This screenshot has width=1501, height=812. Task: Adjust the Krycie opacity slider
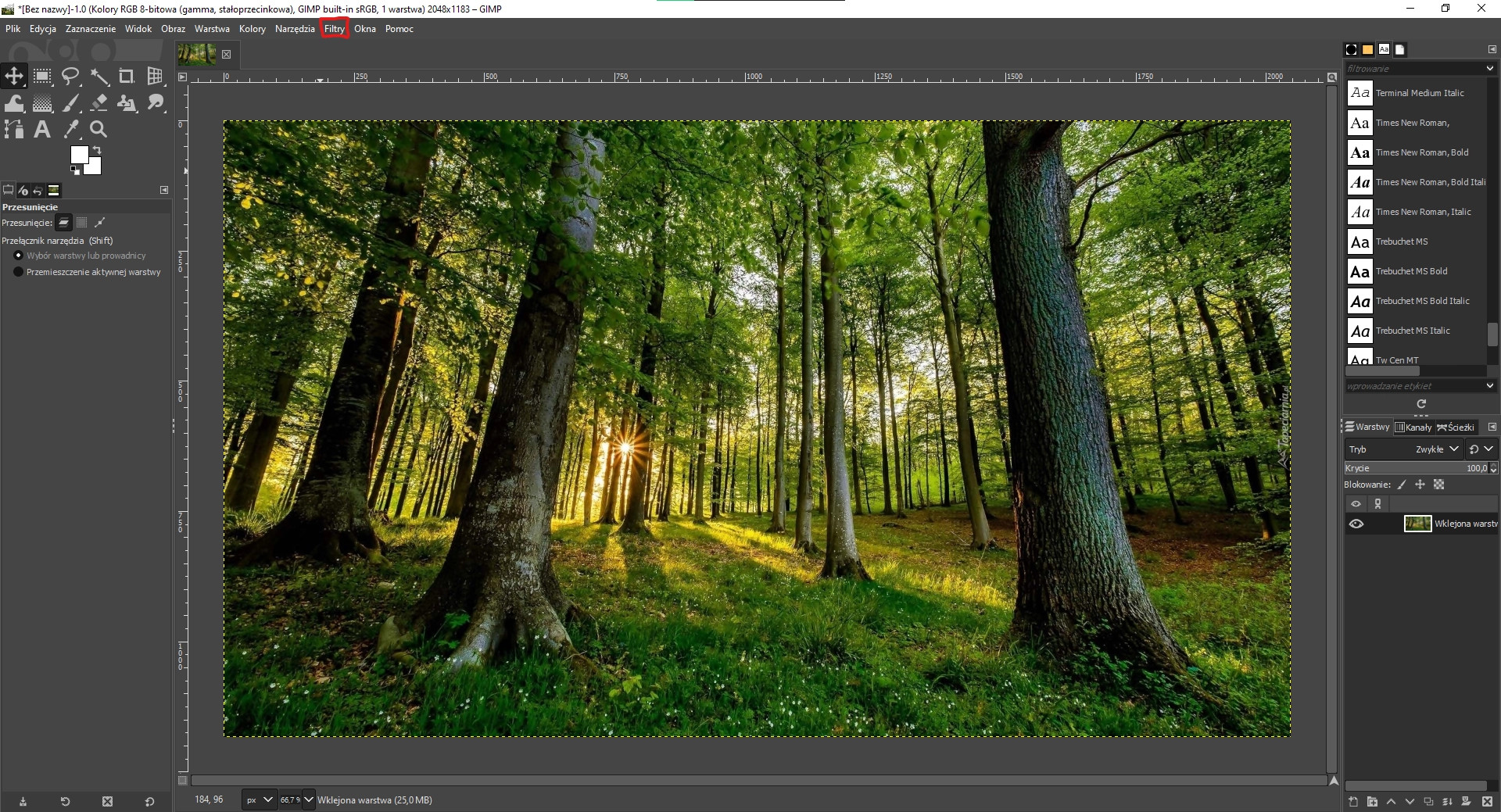coord(1416,468)
